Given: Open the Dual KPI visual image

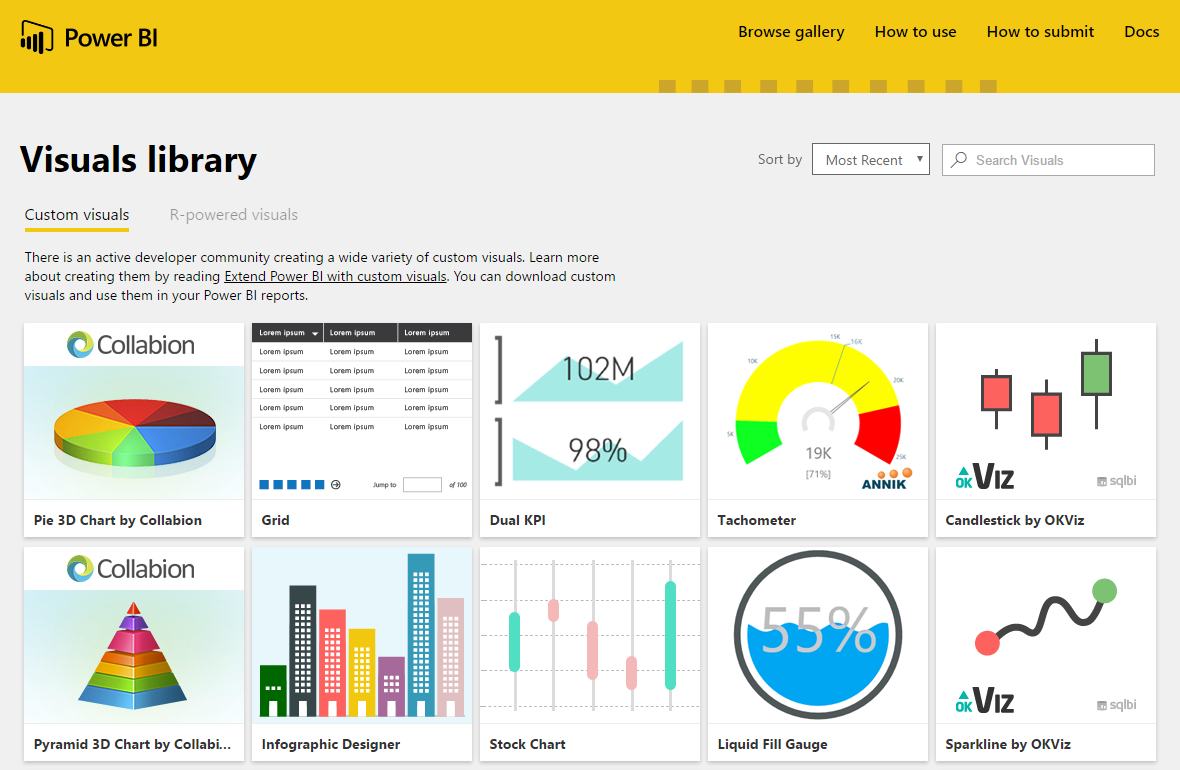Looking at the screenshot, I should (590, 412).
